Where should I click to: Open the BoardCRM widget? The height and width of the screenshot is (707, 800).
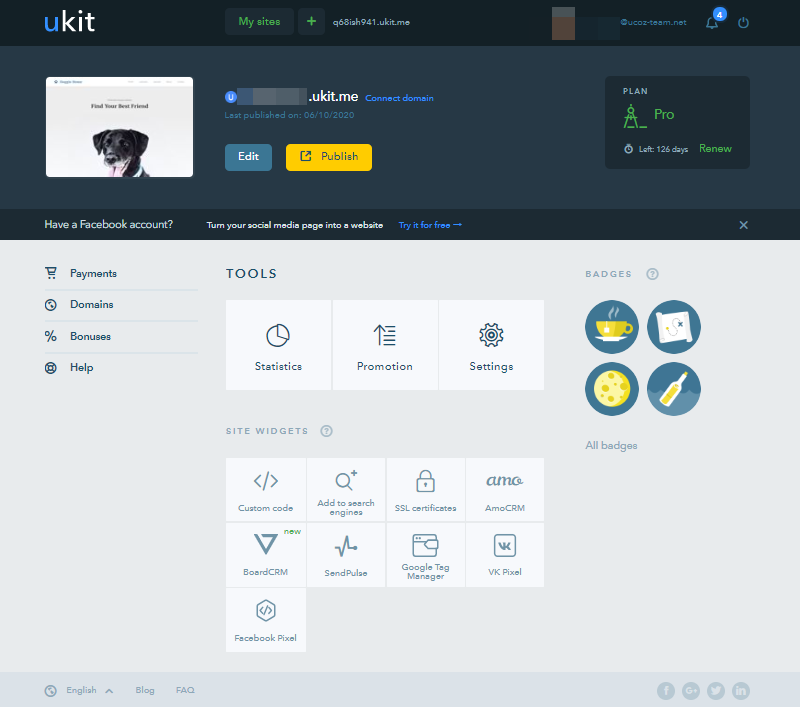point(265,554)
